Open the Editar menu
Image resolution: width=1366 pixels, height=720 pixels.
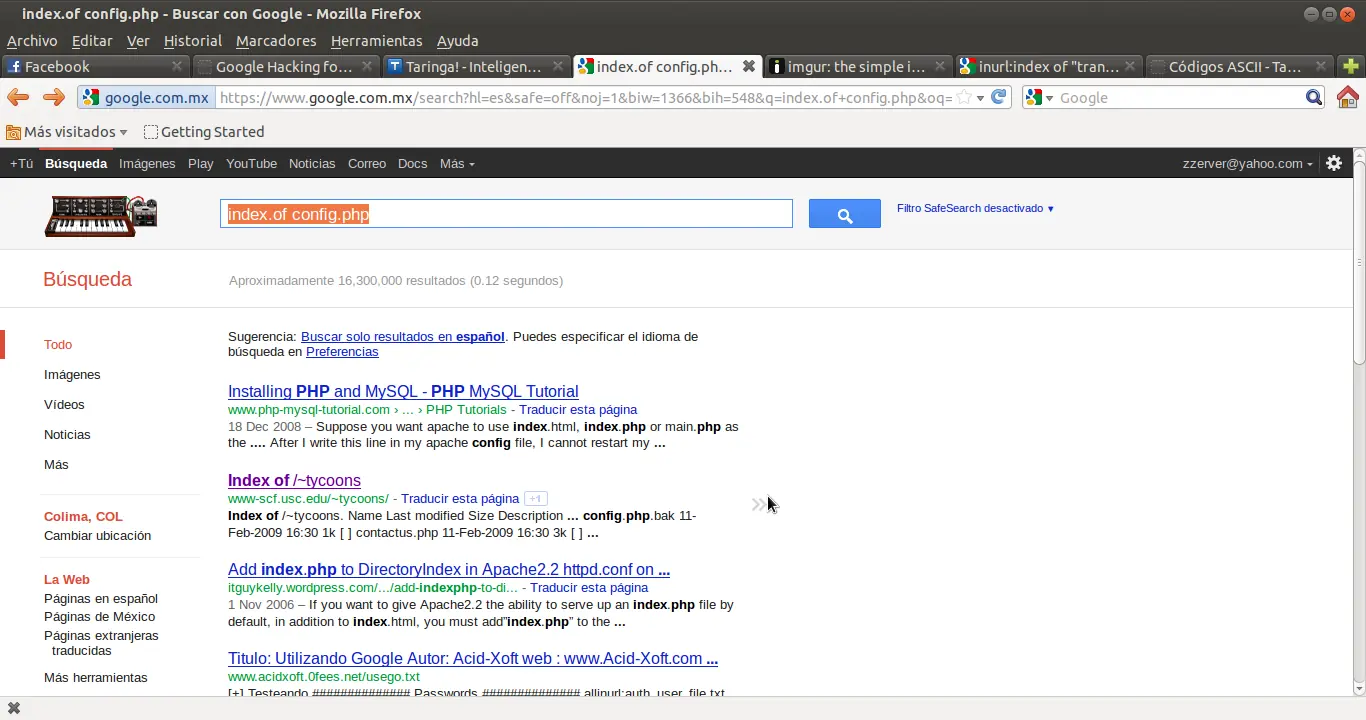(92, 41)
